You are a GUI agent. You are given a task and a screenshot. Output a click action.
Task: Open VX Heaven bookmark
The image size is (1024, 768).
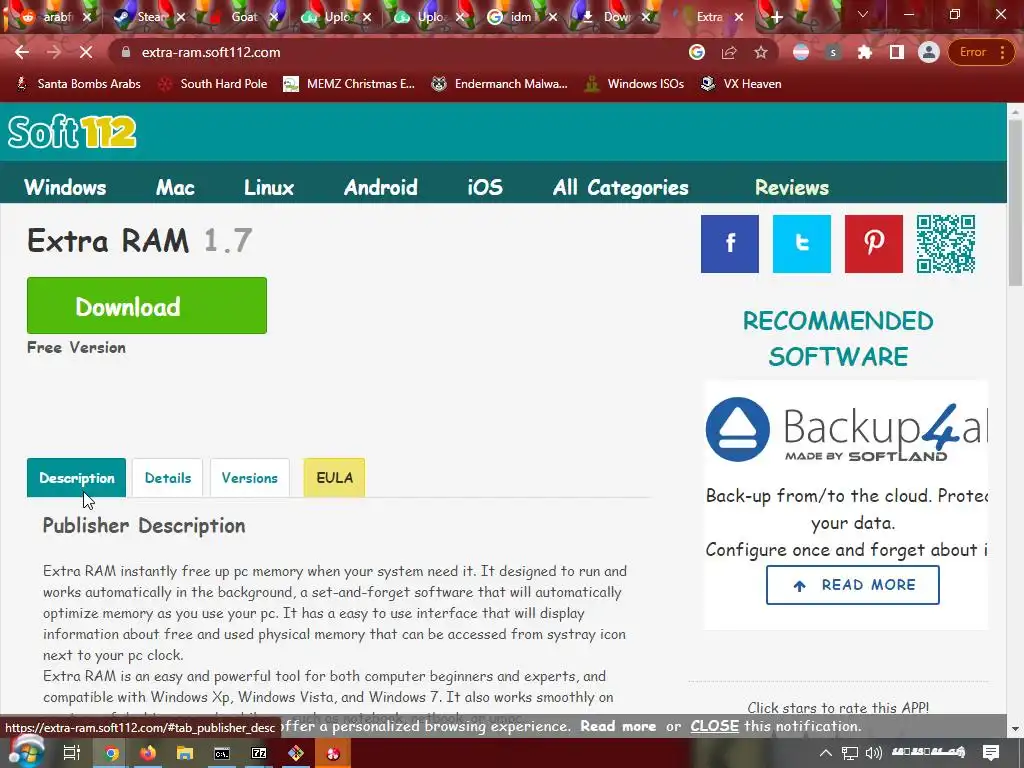(x=741, y=84)
